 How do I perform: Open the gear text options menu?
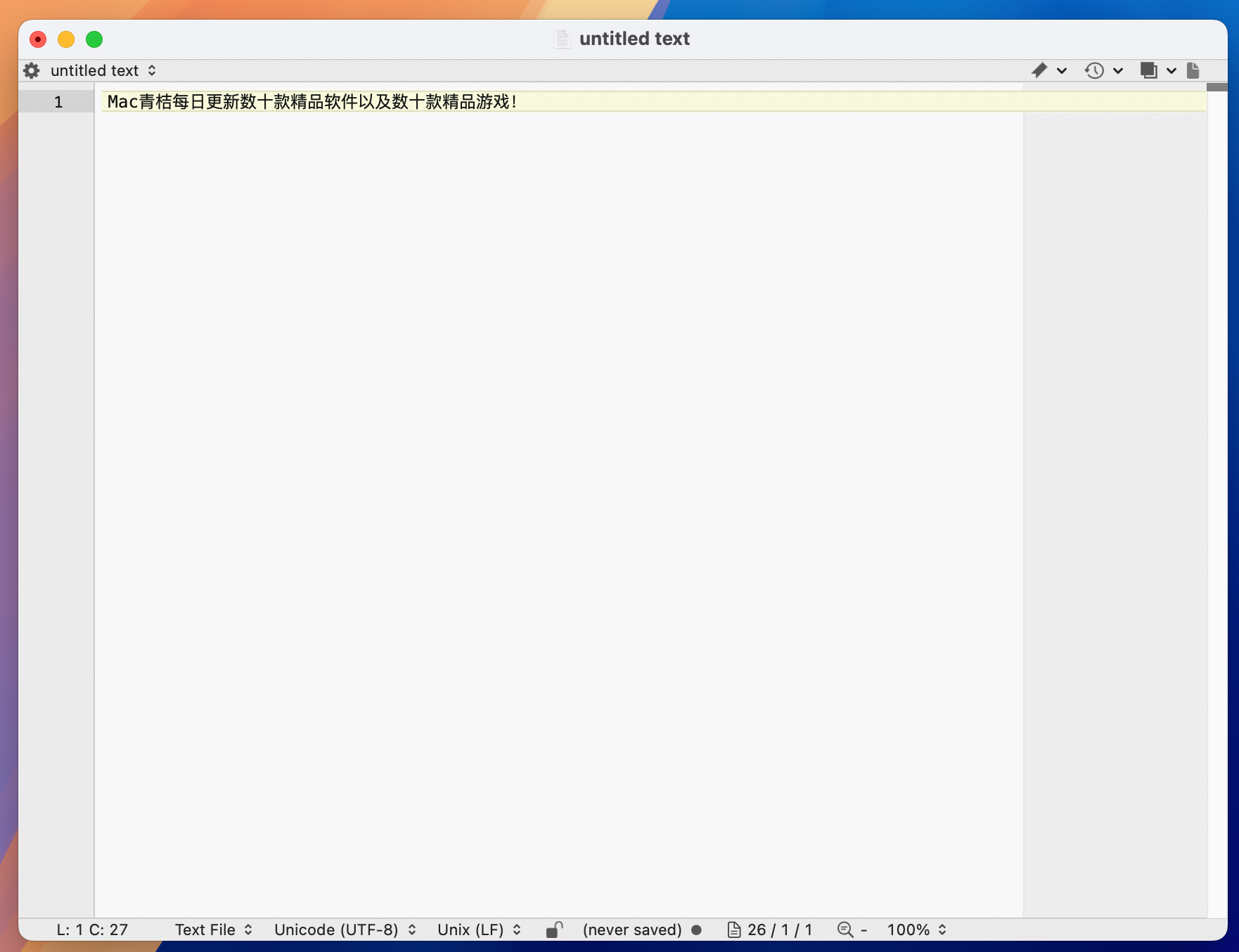32,70
